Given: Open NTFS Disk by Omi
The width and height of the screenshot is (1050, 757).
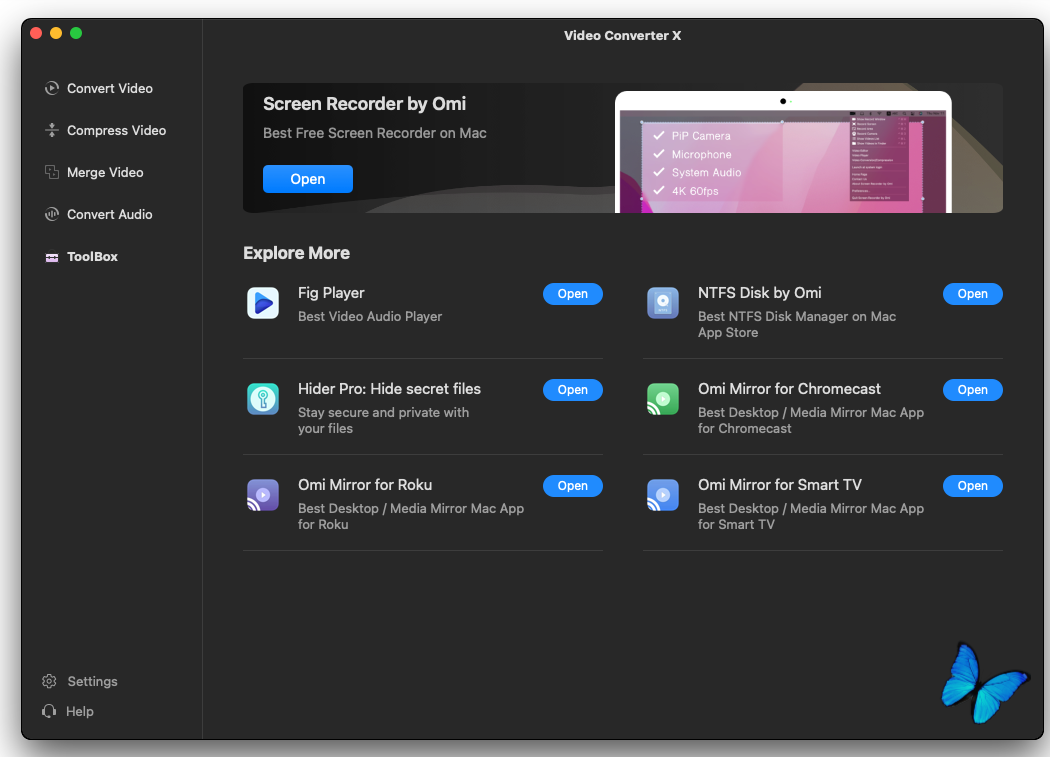Looking at the screenshot, I should tap(972, 294).
